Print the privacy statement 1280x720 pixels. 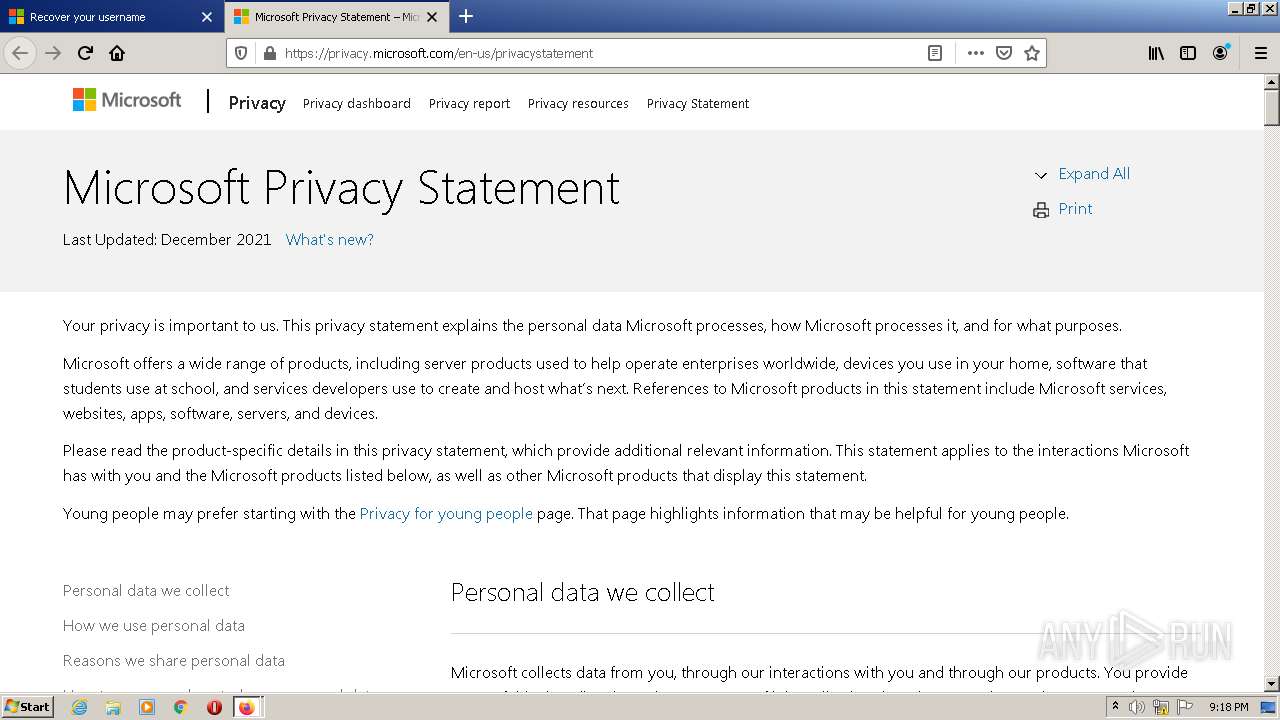point(1075,209)
